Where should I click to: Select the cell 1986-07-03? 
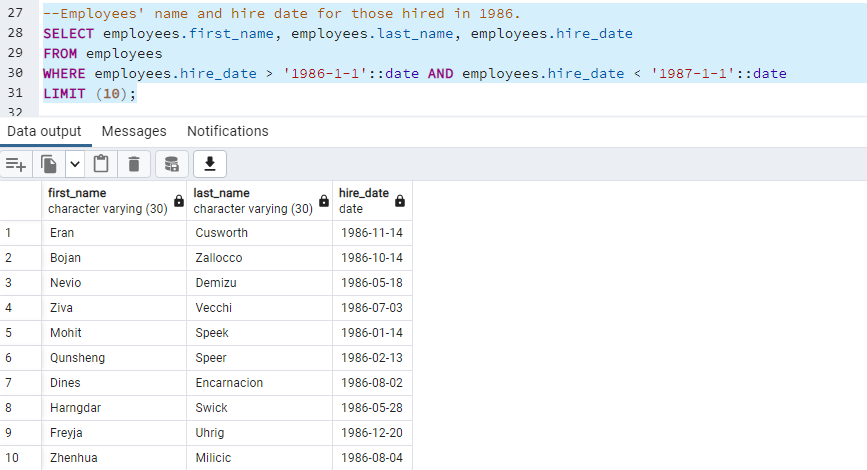372,307
